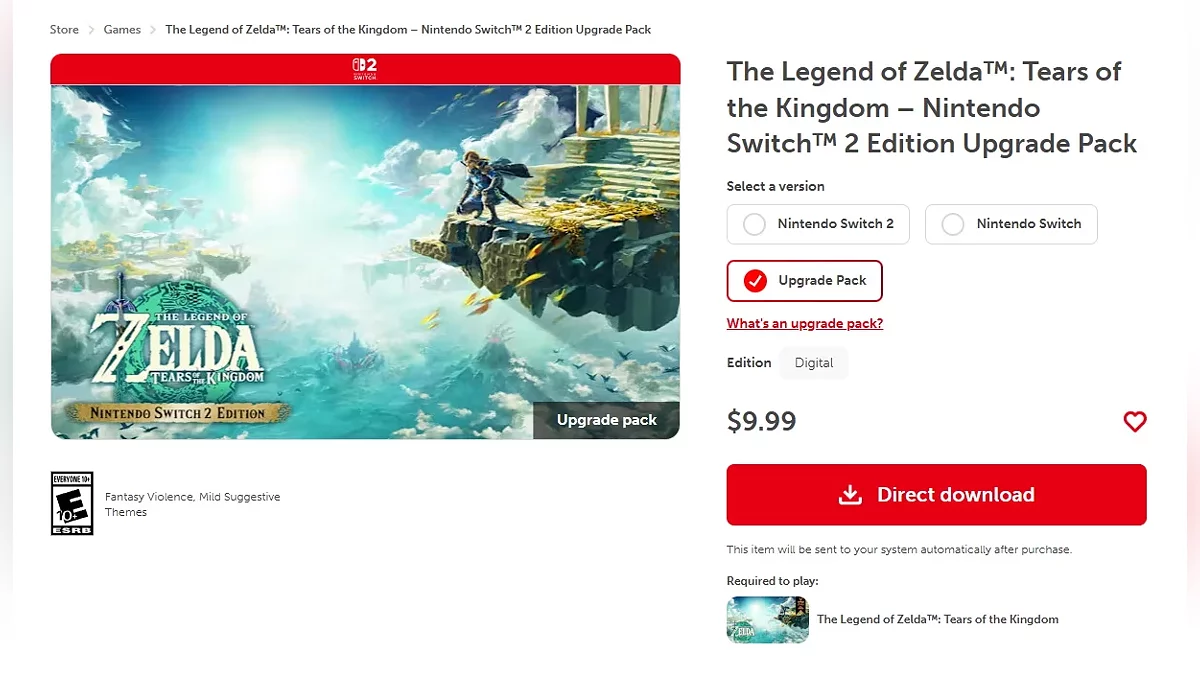
Task: Select the Nintendo Switch version
Action: tap(1011, 224)
